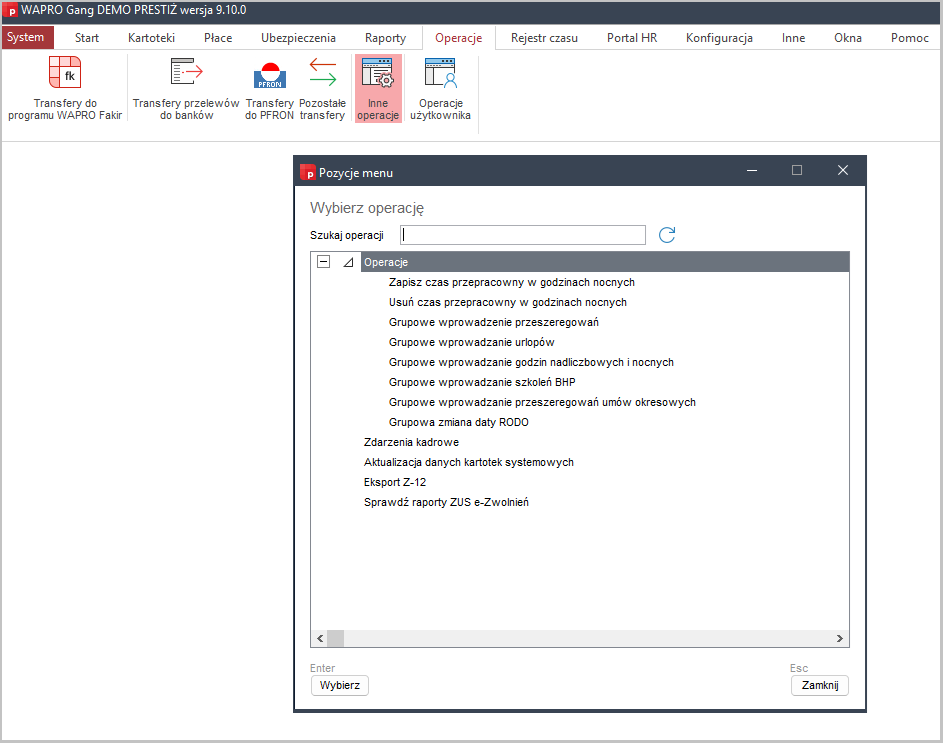
Task: Choose Grupowa zmiana daty RODO
Action: click(x=458, y=422)
